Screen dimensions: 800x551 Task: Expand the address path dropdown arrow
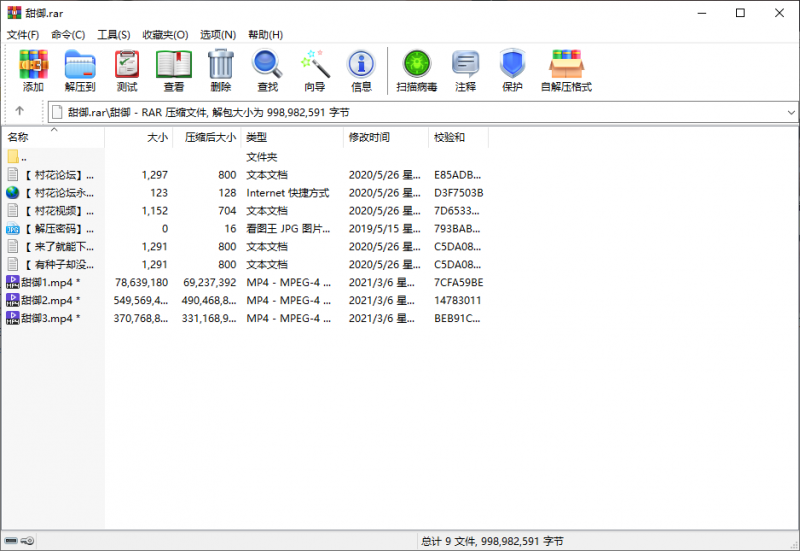coord(791,112)
